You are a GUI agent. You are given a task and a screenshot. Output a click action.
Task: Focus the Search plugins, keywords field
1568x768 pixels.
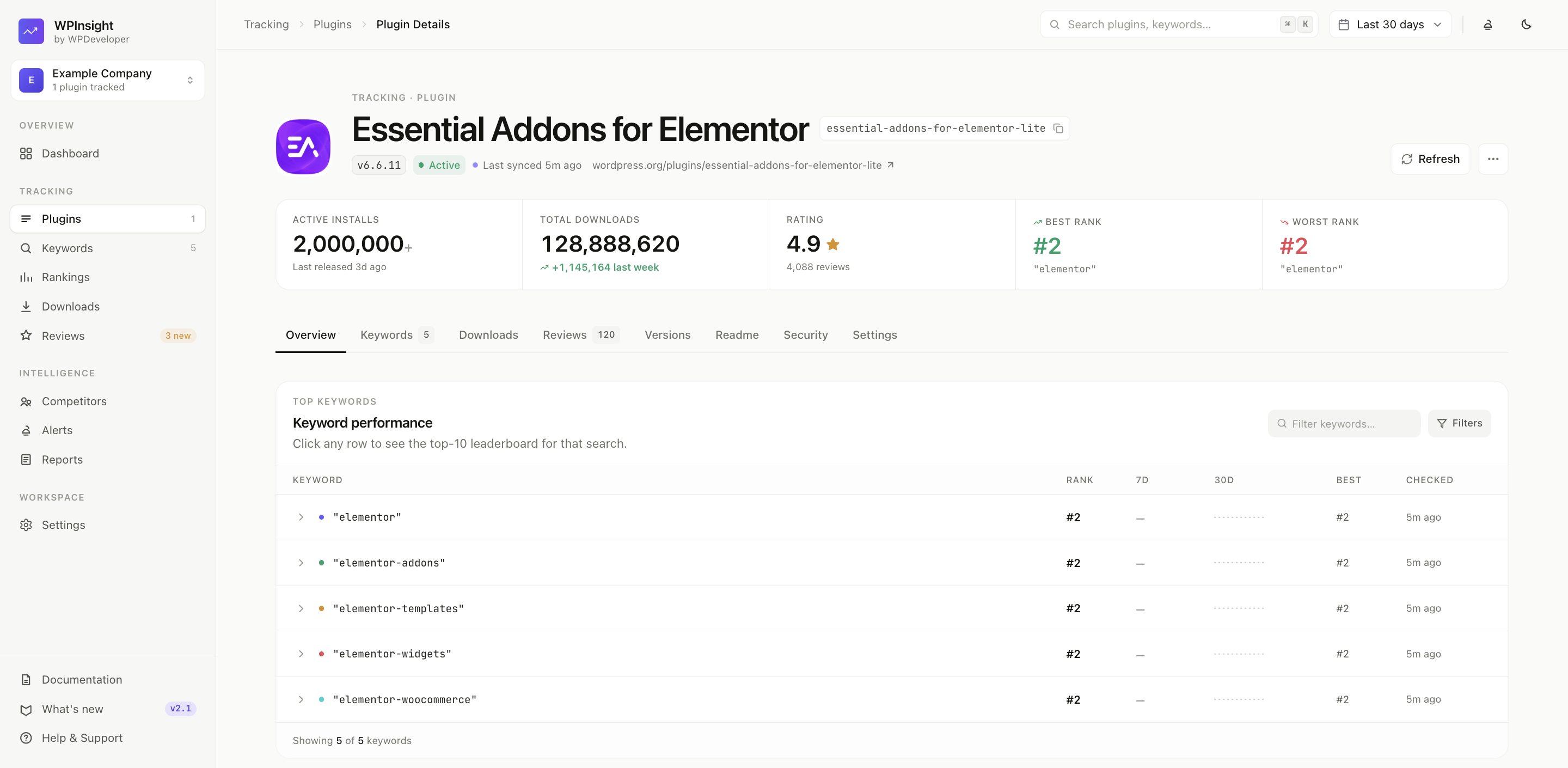click(x=1179, y=25)
